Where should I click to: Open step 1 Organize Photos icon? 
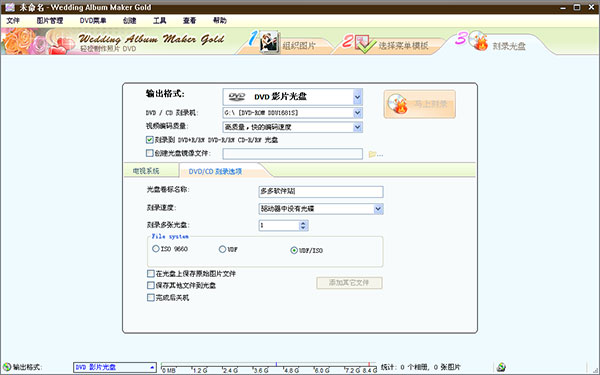[269, 42]
